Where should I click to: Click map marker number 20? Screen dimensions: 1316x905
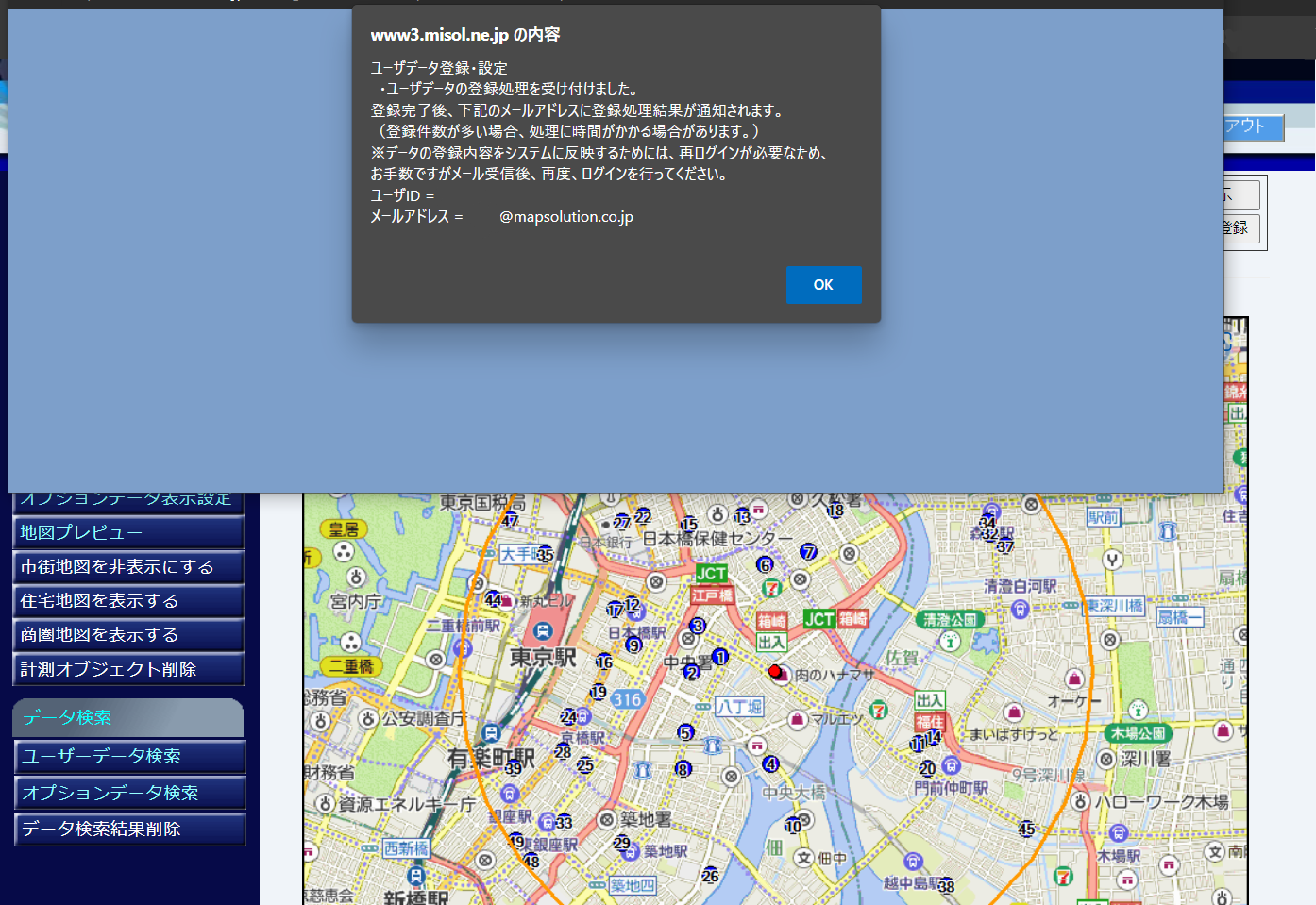click(x=927, y=768)
